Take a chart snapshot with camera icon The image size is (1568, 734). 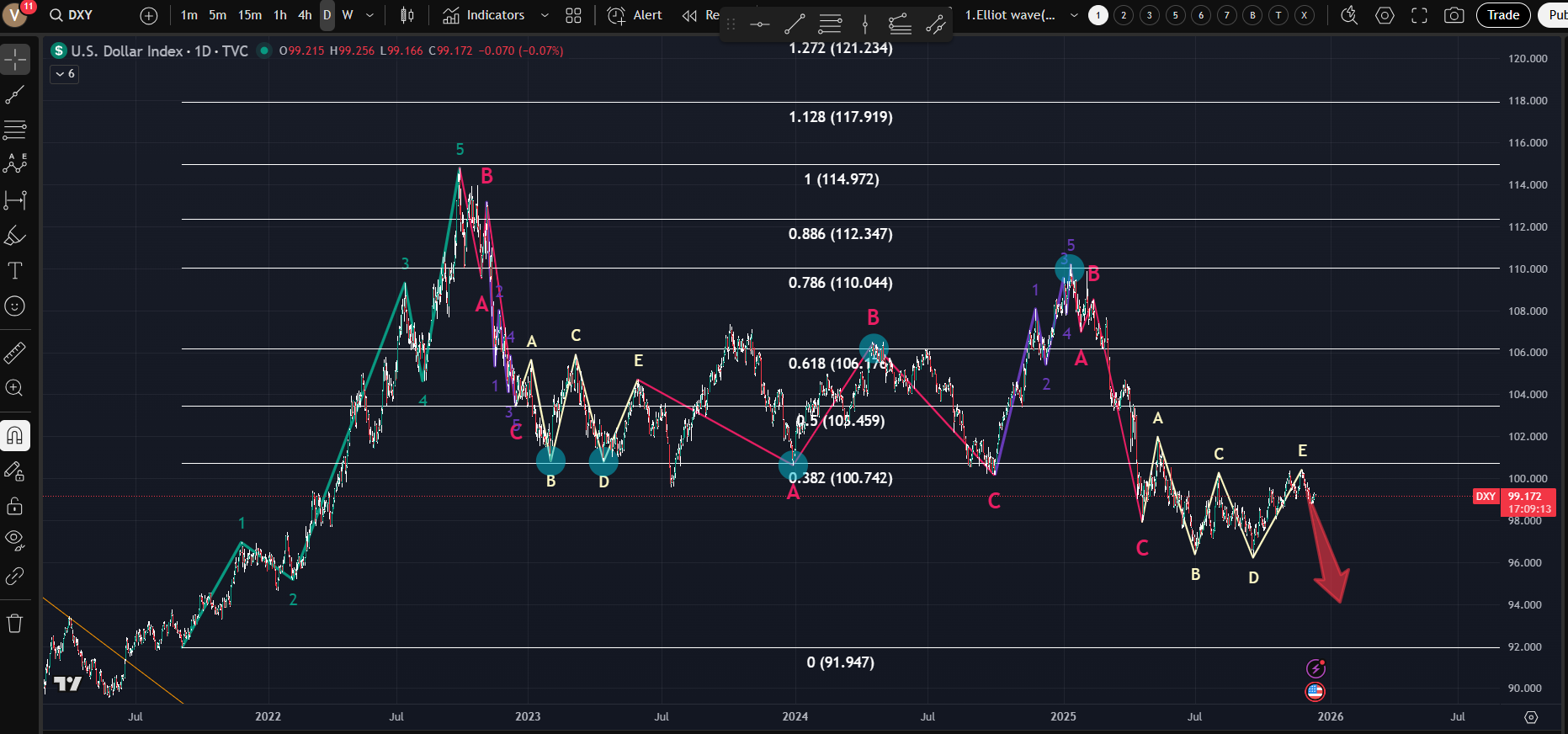pyautogui.click(x=1454, y=15)
